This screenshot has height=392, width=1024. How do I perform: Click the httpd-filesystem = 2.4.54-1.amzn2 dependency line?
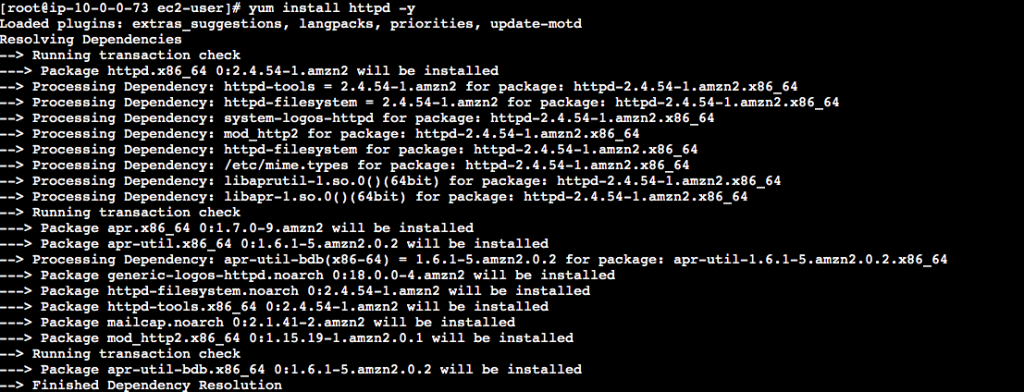pos(420,103)
